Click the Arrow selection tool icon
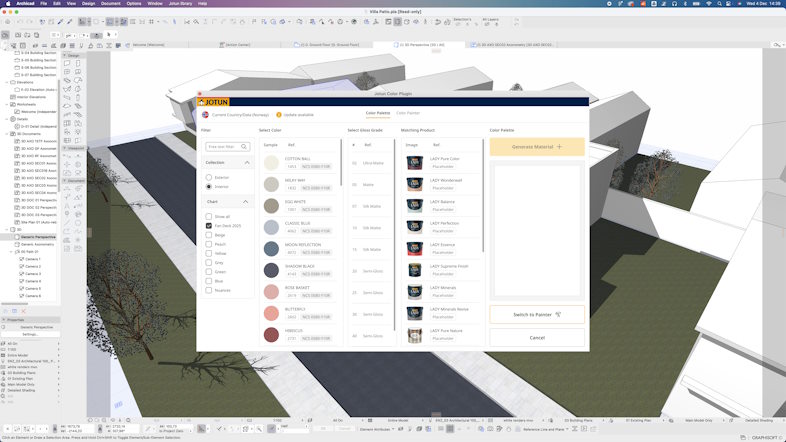The height and width of the screenshot is (442, 786). pos(108,35)
